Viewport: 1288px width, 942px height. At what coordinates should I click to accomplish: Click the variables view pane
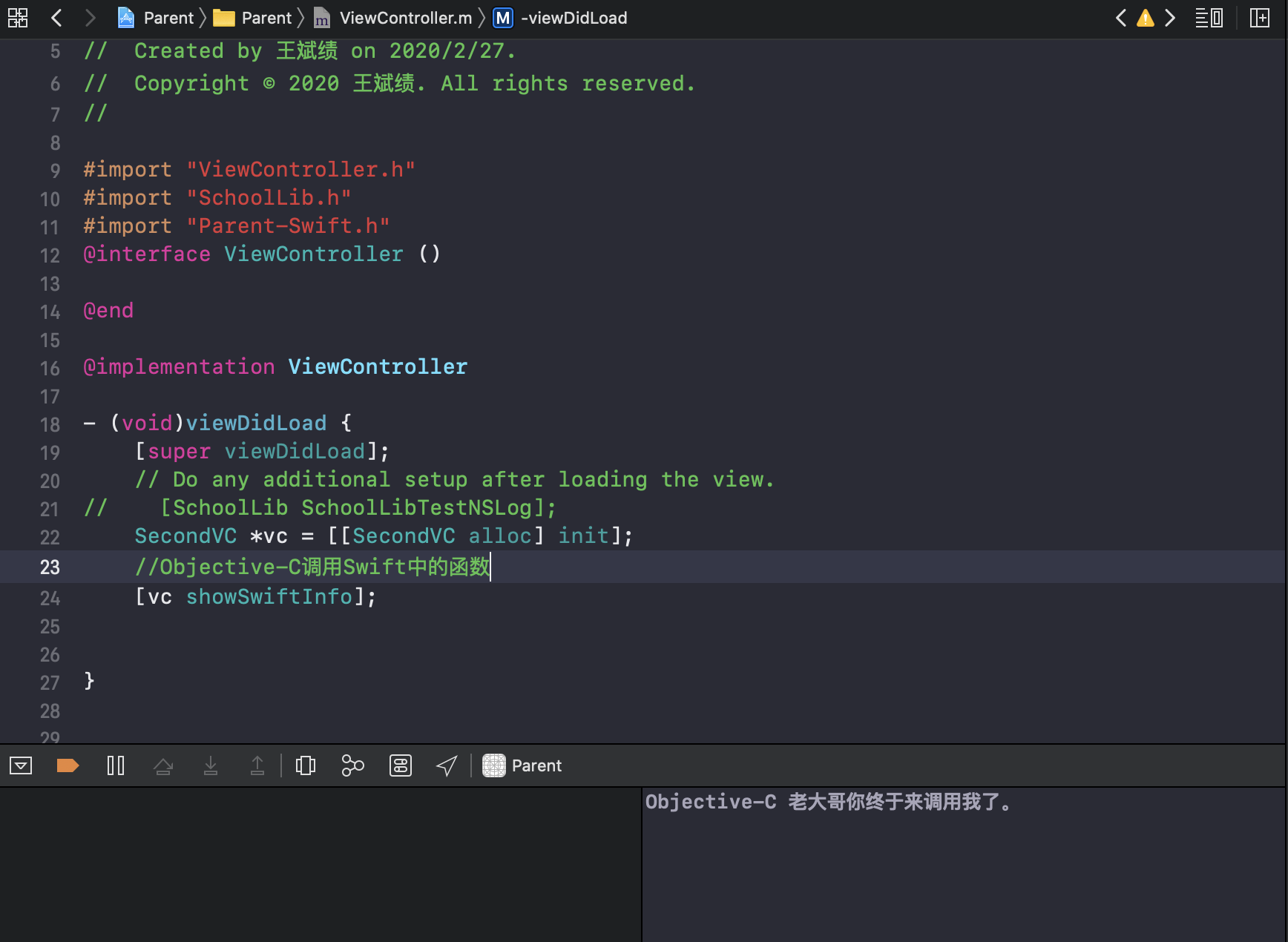(321, 865)
